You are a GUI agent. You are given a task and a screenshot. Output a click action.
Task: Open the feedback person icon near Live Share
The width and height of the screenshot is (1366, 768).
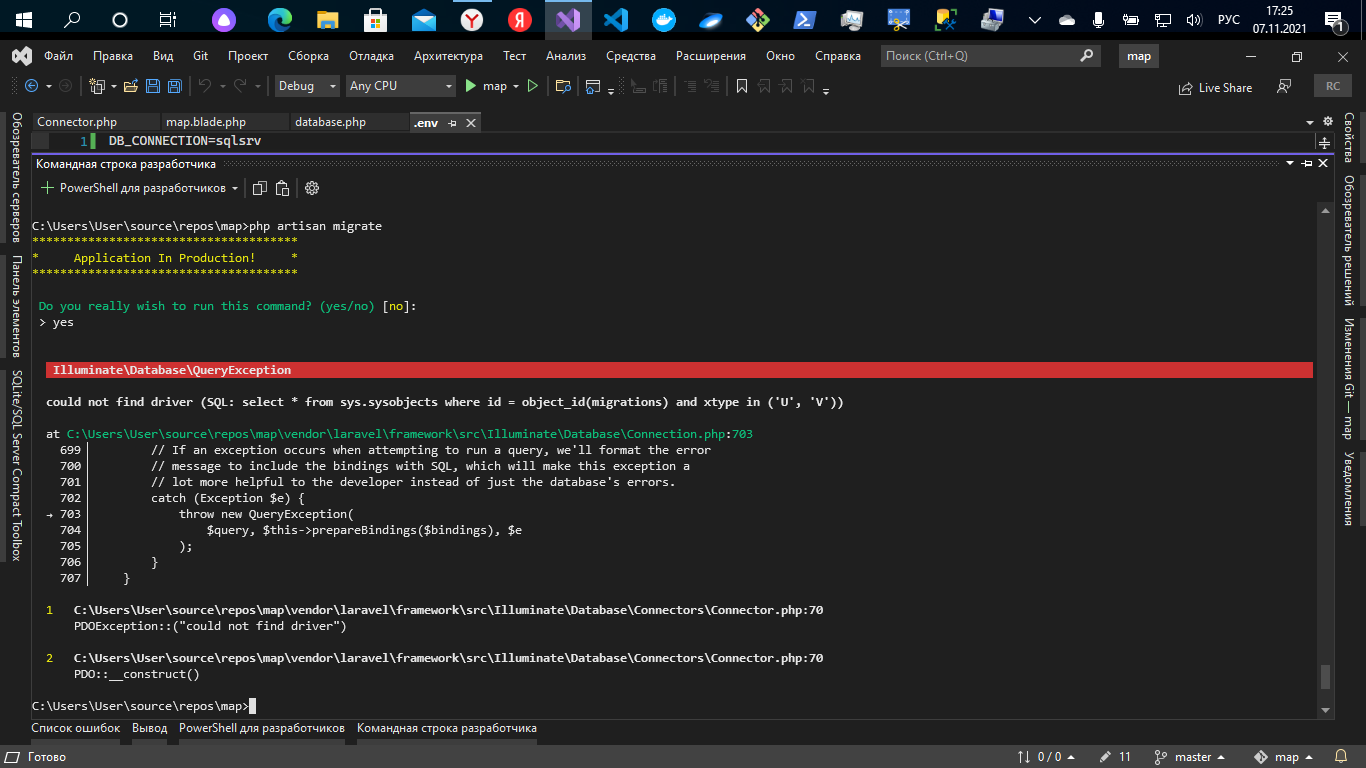(x=1284, y=87)
